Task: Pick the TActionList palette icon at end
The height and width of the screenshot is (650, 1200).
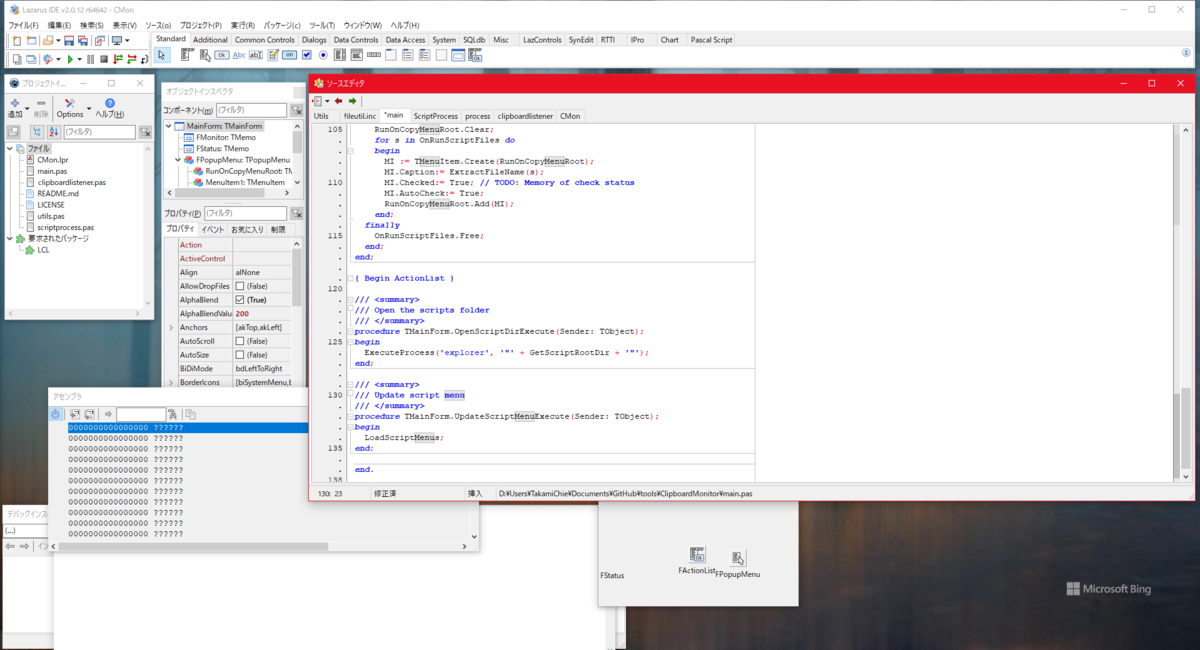Action: pyautogui.click(x=476, y=55)
